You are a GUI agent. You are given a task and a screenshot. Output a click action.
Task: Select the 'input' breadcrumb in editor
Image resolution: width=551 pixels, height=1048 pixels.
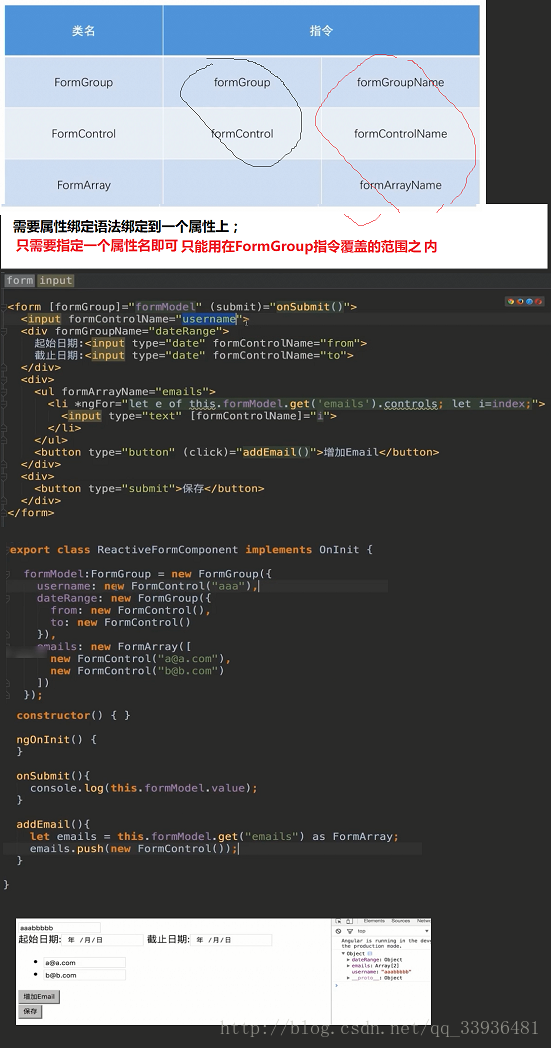pos(56,281)
